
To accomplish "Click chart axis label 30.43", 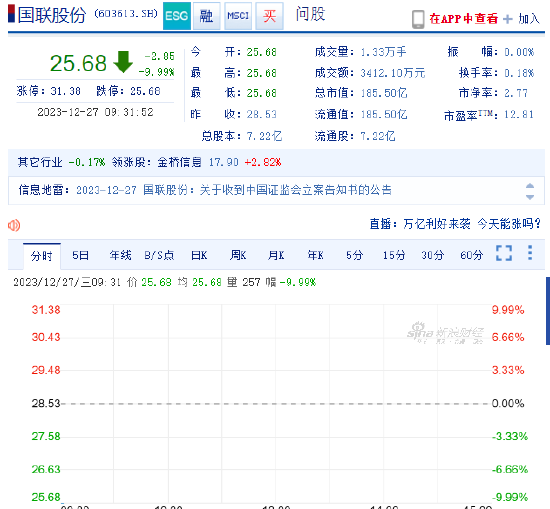I will click(46, 337).
